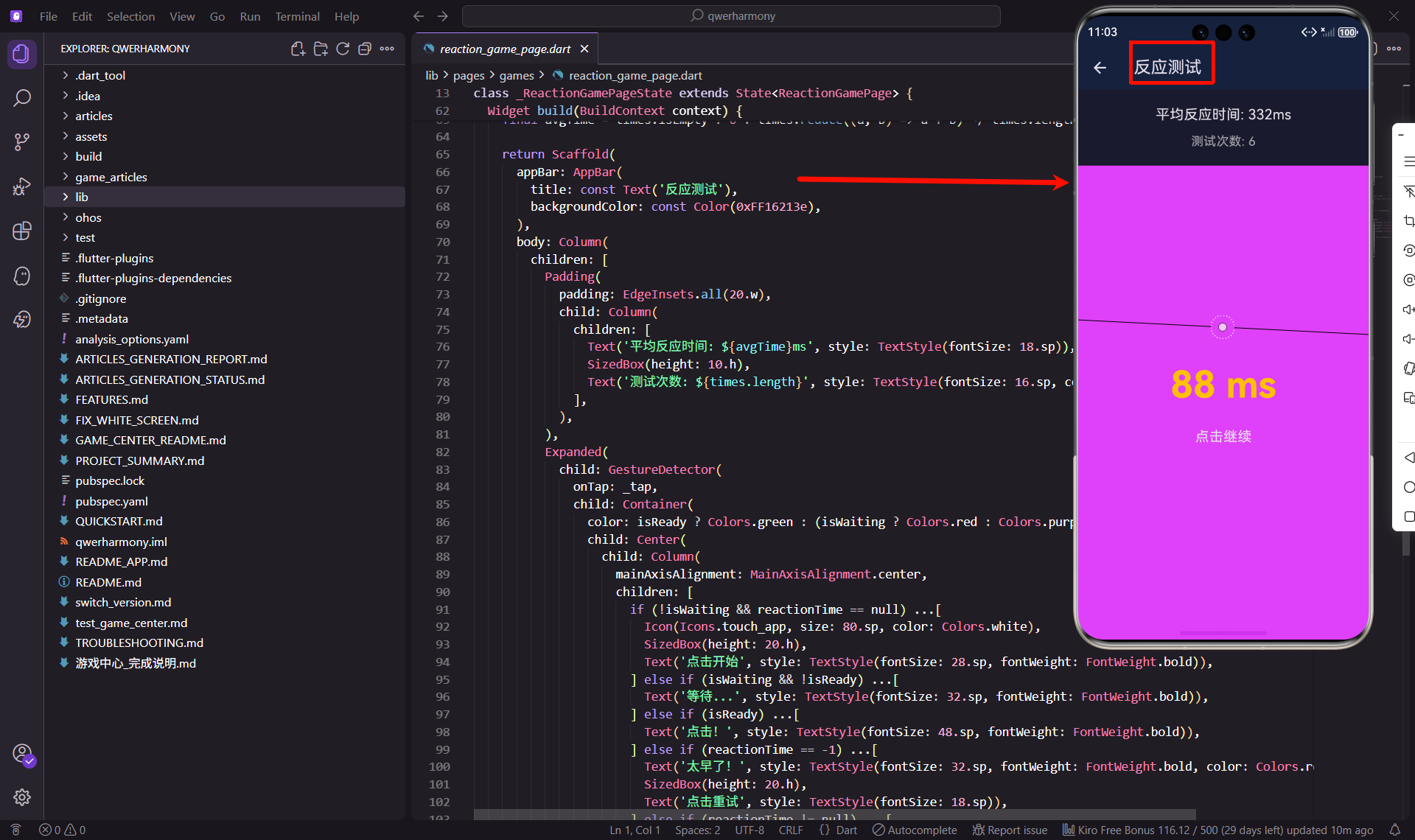Screen dimensions: 1415x840
Task: Open the Manage settings gear icon
Action: click(x=22, y=797)
